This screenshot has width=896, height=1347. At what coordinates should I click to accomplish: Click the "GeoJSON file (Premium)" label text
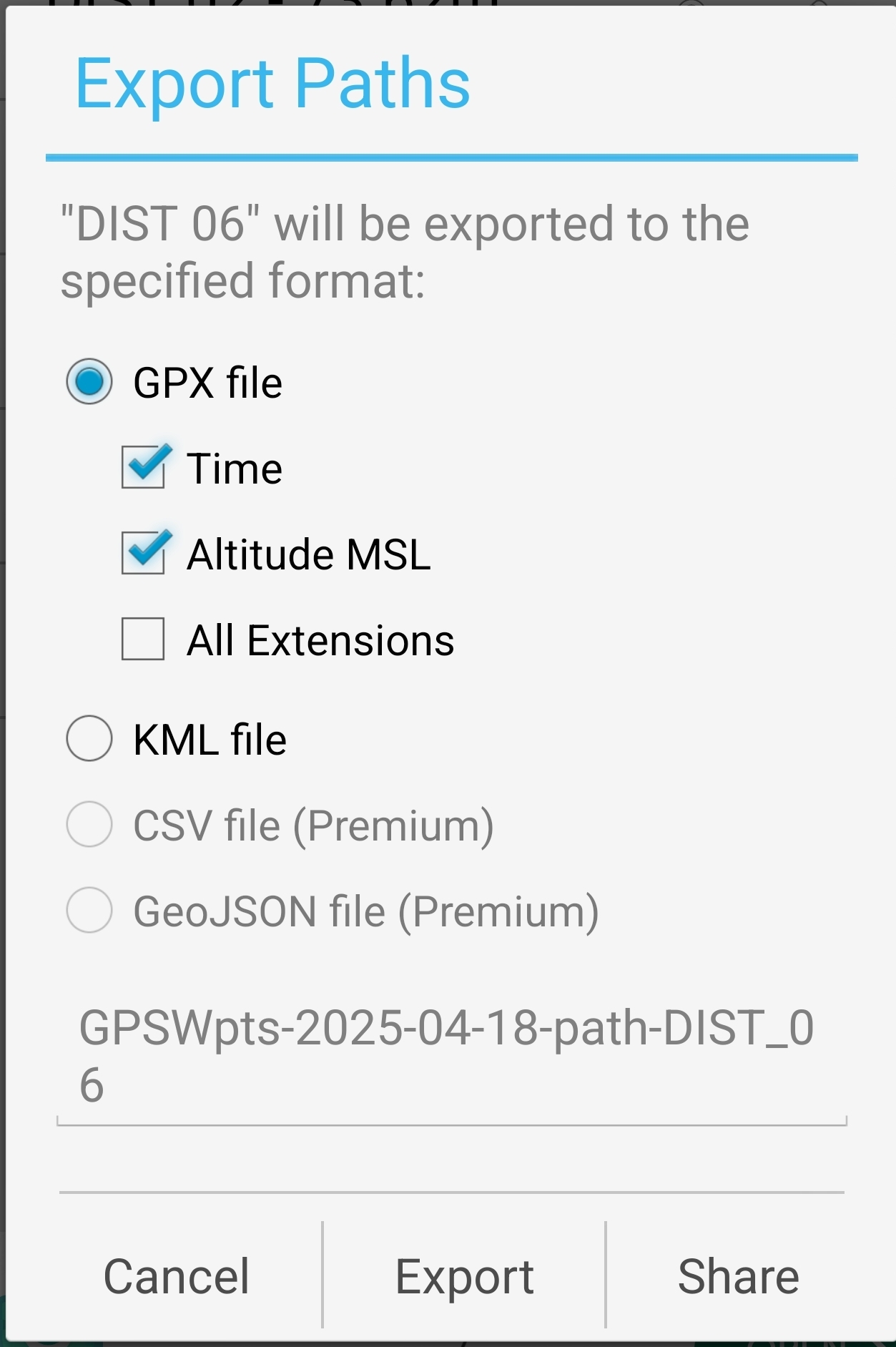click(366, 911)
